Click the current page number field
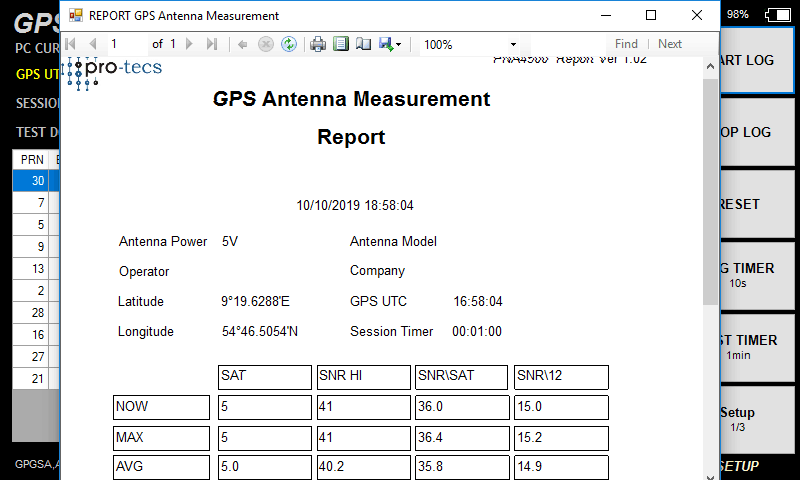Viewport: 800px width, 480px height. click(x=126, y=44)
